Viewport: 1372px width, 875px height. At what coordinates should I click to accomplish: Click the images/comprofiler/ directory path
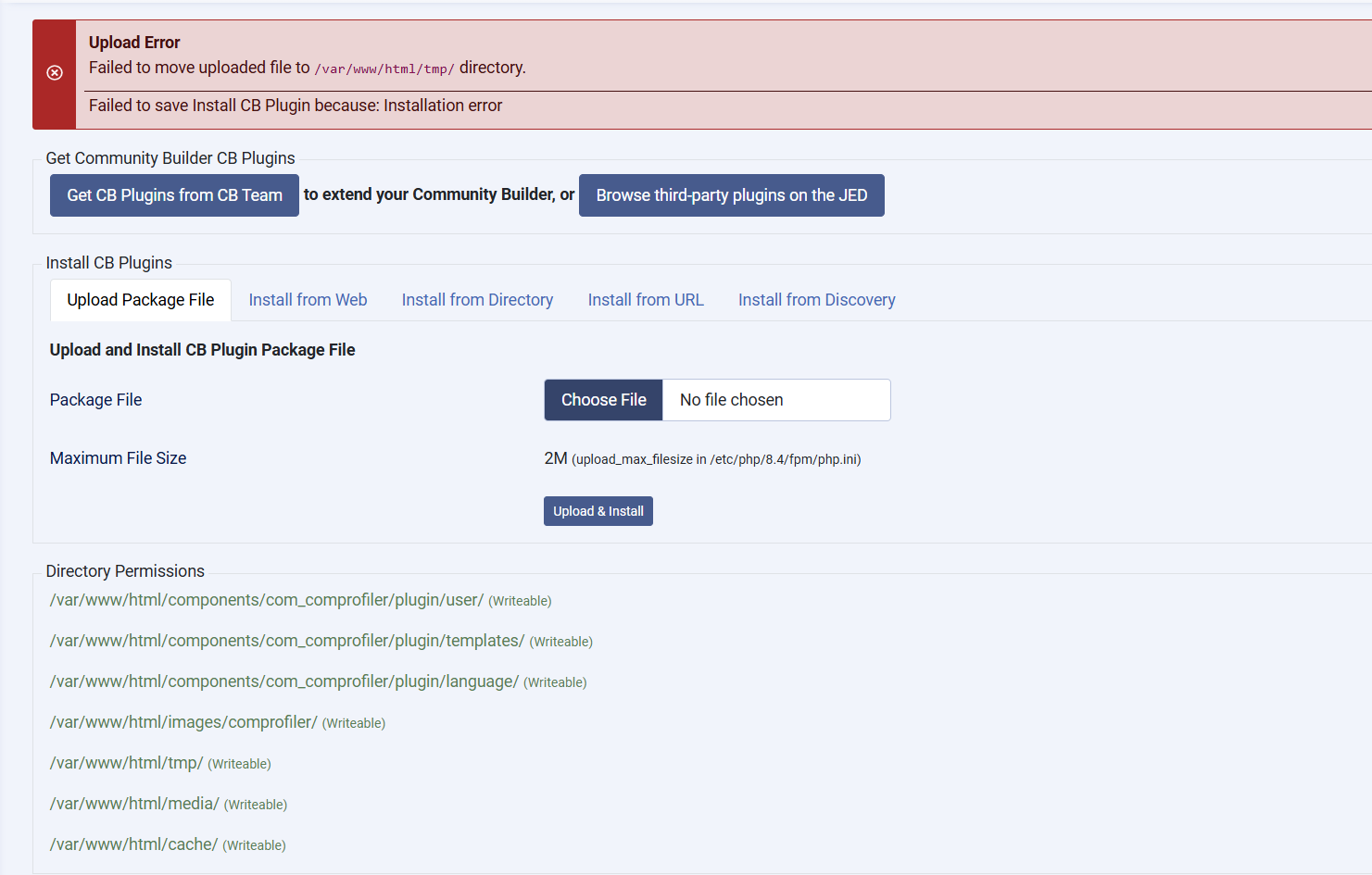pyautogui.click(x=183, y=722)
